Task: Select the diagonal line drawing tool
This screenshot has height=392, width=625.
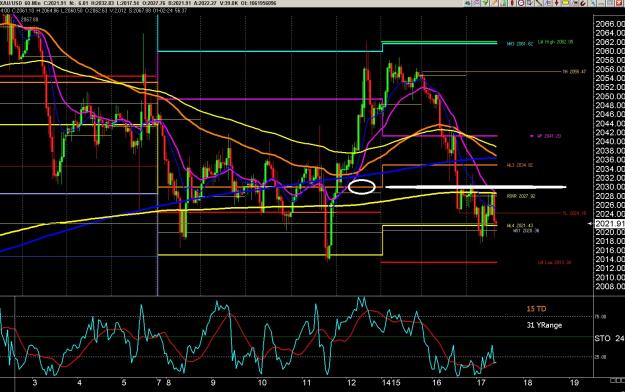Action: tap(539, 3)
